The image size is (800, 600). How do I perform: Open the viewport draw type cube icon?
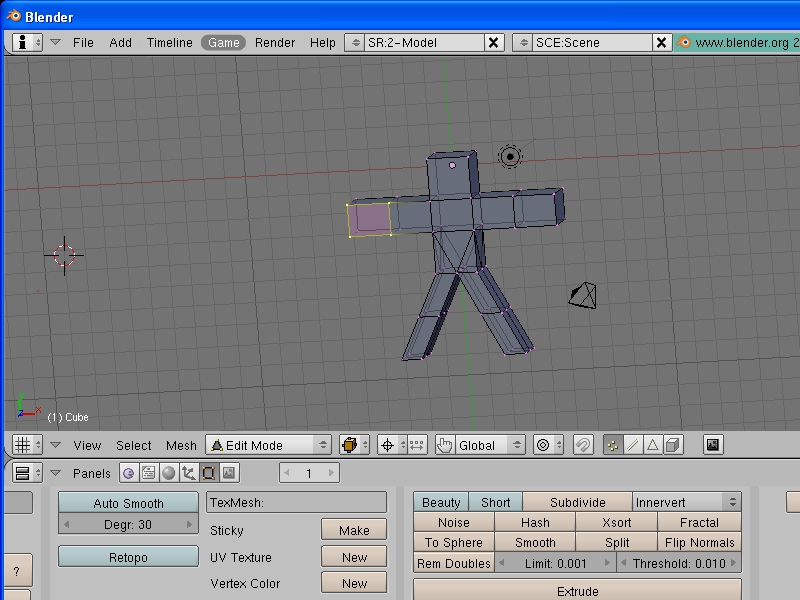355,445
